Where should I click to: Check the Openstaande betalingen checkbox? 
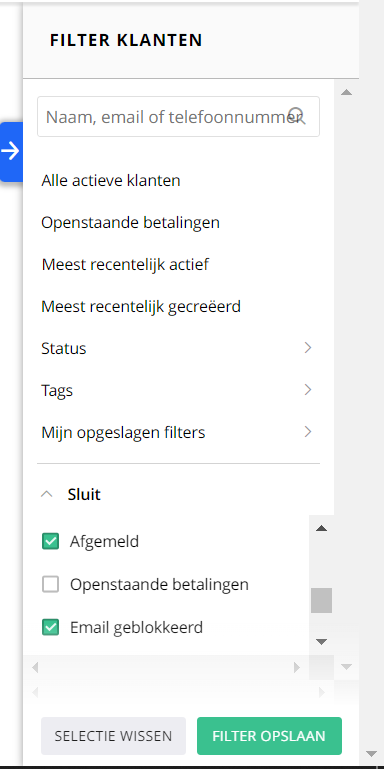point(51,584)
